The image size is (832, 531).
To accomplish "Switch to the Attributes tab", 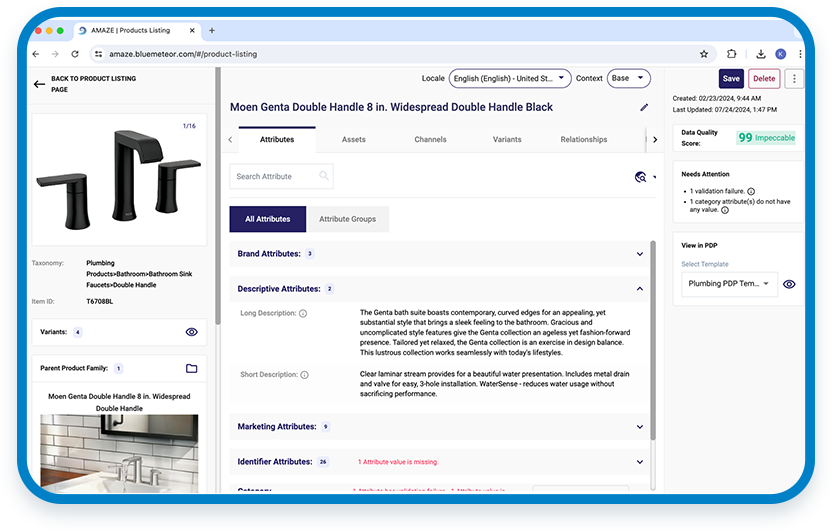I will click(x=277, y=140).
